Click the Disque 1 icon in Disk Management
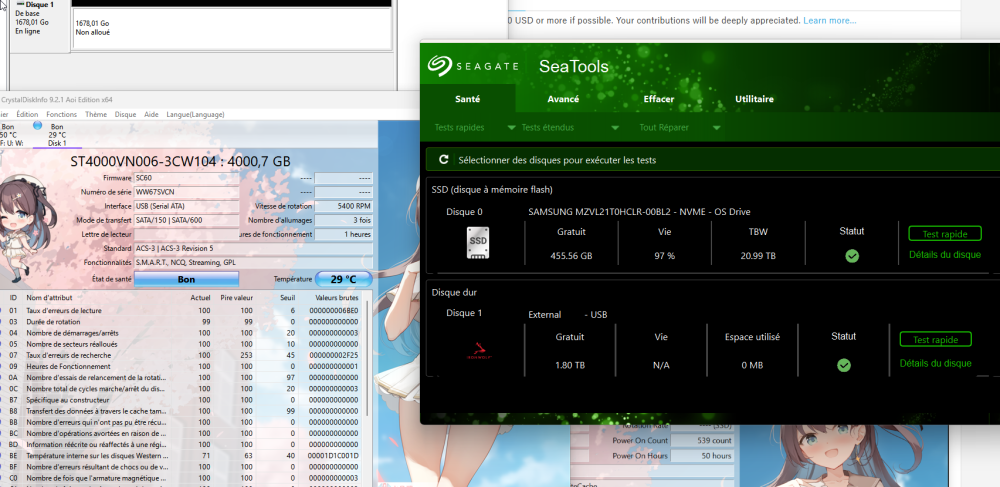Image resolution: width=1000 pixels, height=487 pixels. (x=19, y=5)
